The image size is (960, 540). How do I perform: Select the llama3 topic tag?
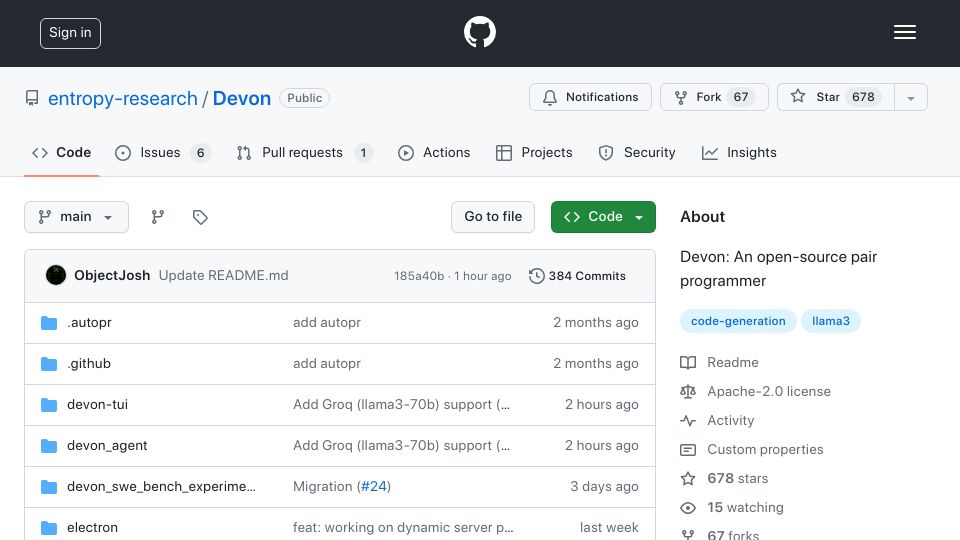click(x=831, y=321)
